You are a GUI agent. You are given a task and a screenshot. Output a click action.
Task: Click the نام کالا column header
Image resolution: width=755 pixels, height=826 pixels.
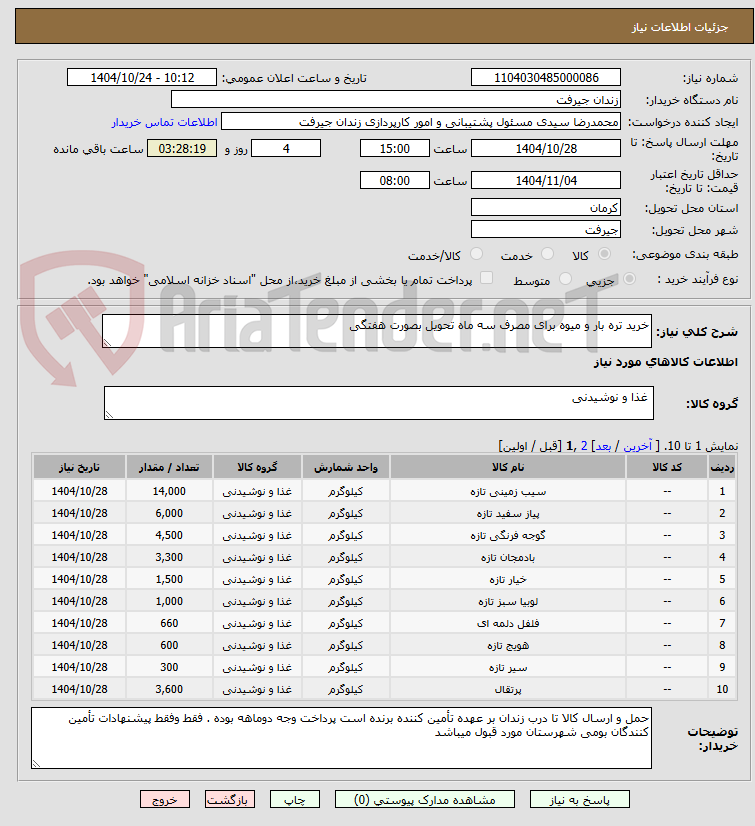508,467
